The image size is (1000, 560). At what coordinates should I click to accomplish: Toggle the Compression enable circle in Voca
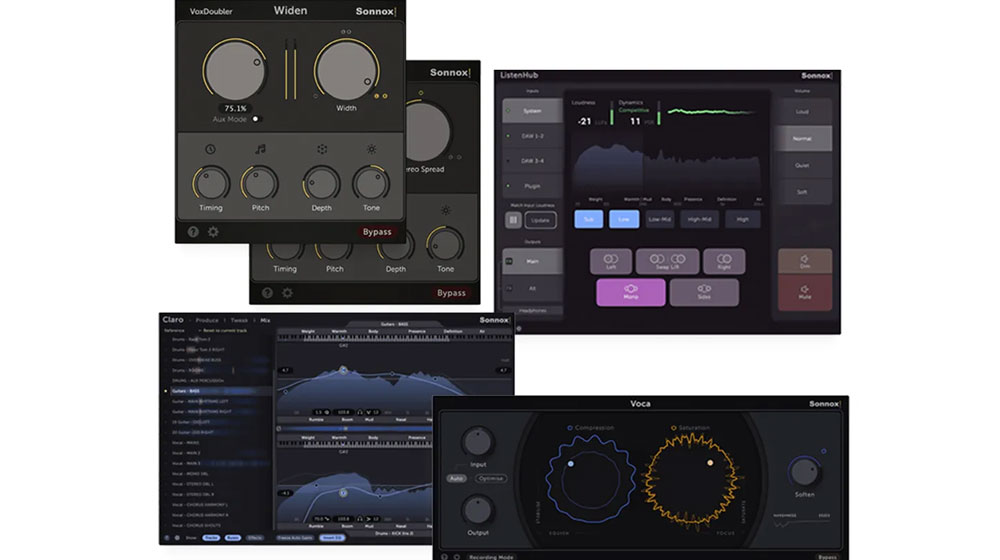click(570, 427)
